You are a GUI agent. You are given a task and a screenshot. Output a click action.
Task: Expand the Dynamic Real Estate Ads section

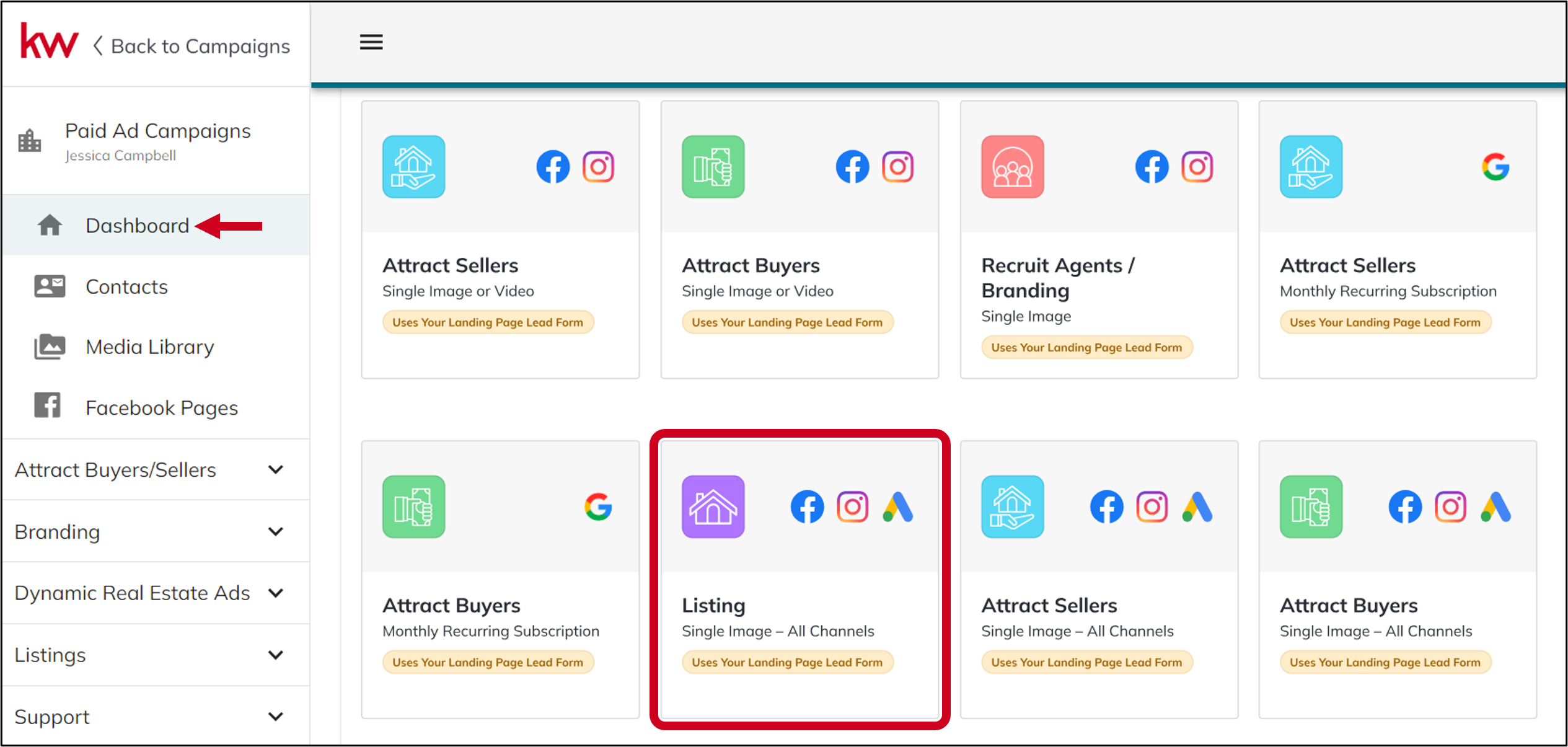(156, 593)
